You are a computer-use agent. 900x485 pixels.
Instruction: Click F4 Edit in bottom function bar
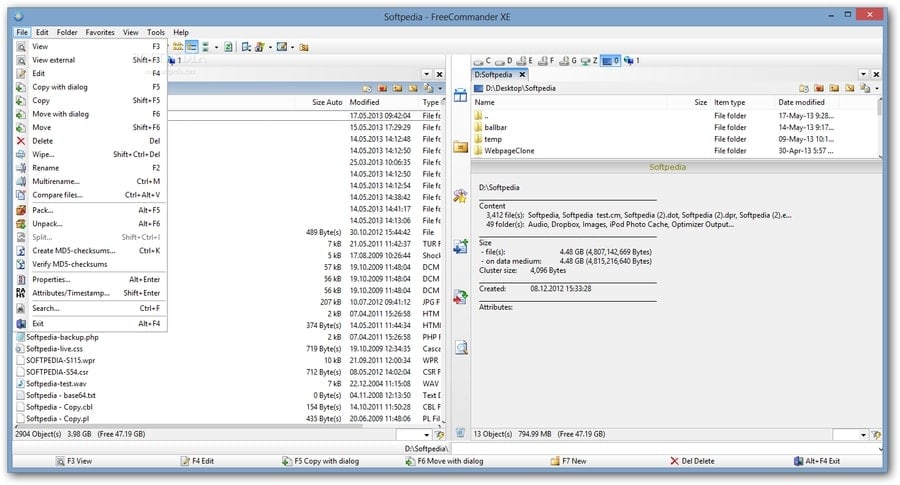(197, 461)
